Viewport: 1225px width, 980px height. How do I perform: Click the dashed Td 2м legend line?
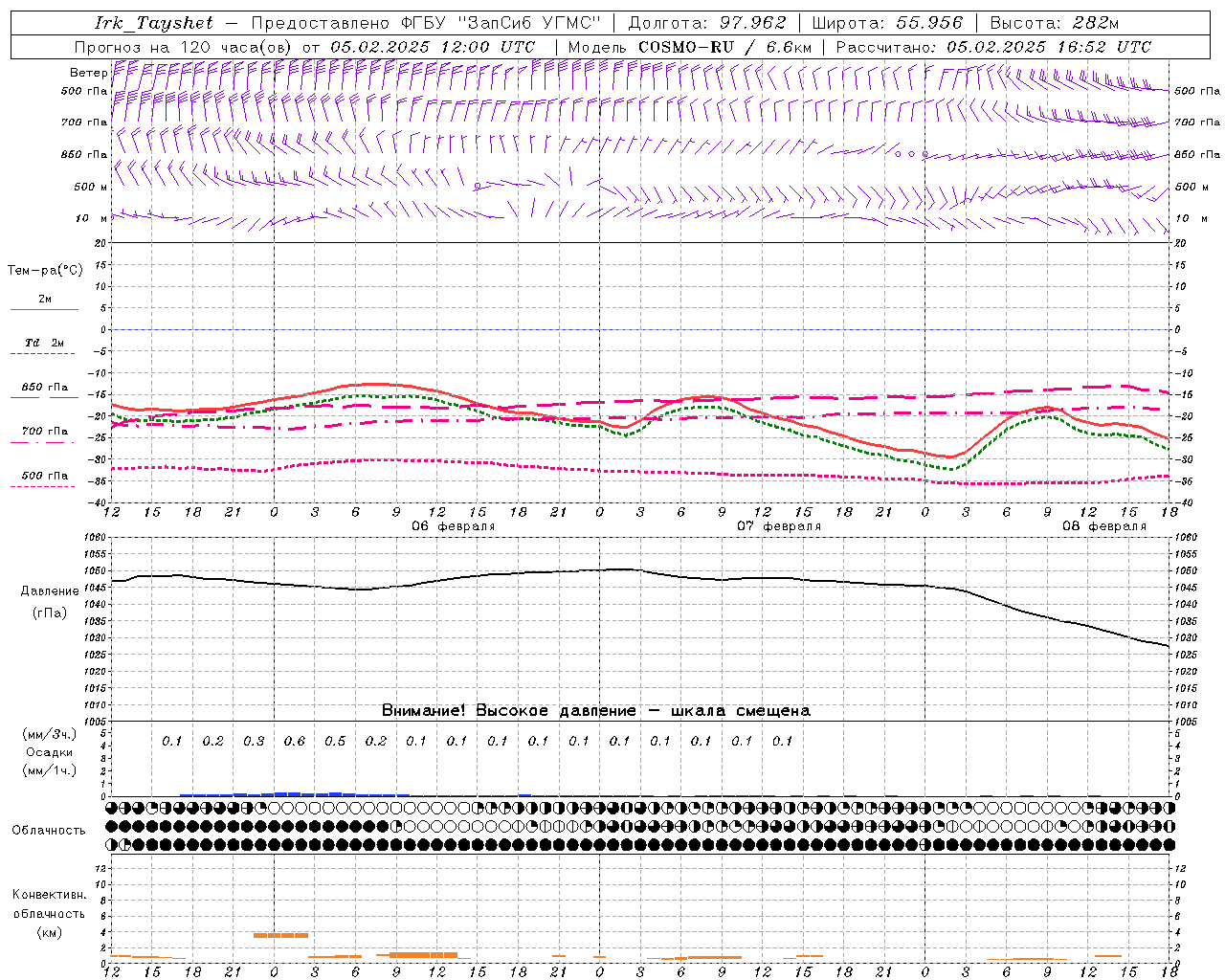click(44, 353)
